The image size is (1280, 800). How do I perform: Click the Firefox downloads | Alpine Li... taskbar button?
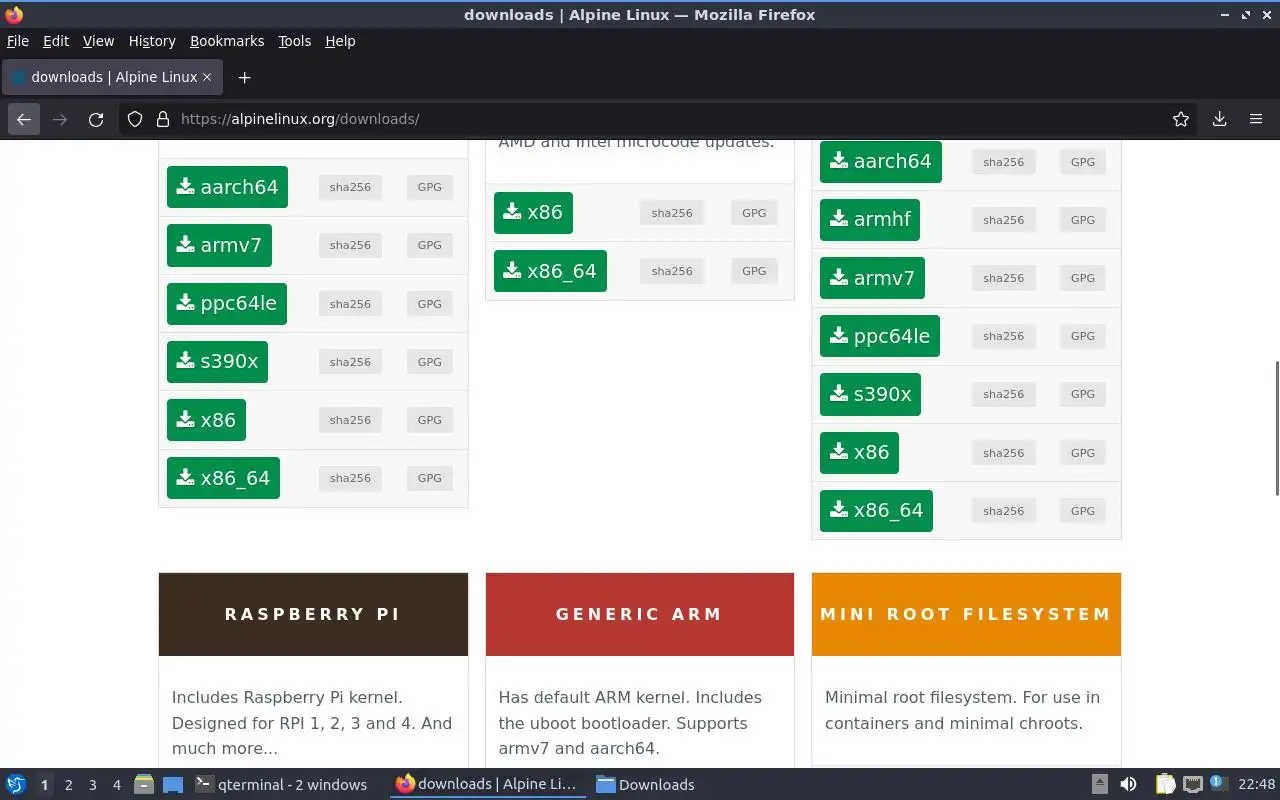click(x=487, y=784)
